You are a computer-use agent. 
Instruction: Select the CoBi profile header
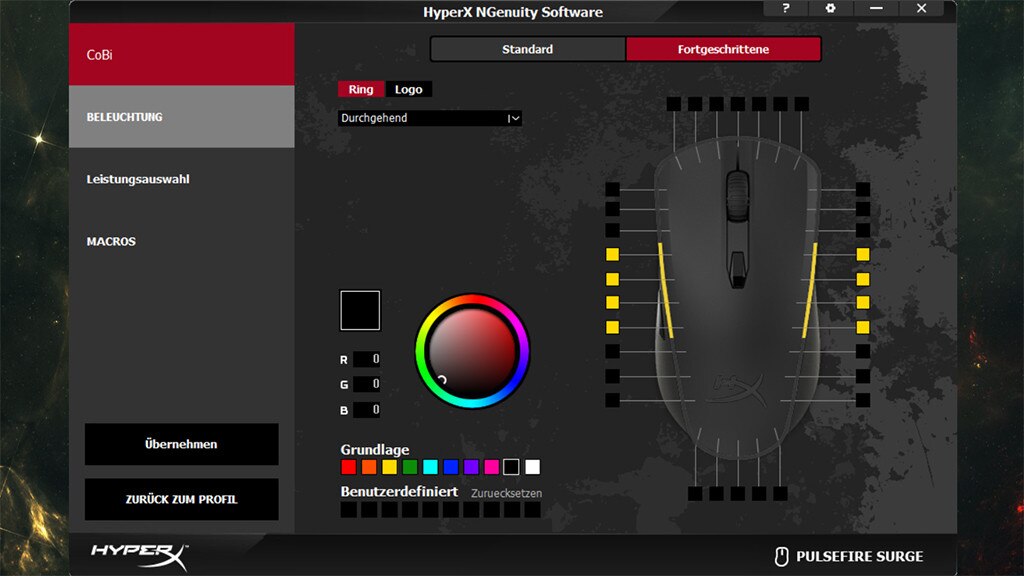click(182, 55)
